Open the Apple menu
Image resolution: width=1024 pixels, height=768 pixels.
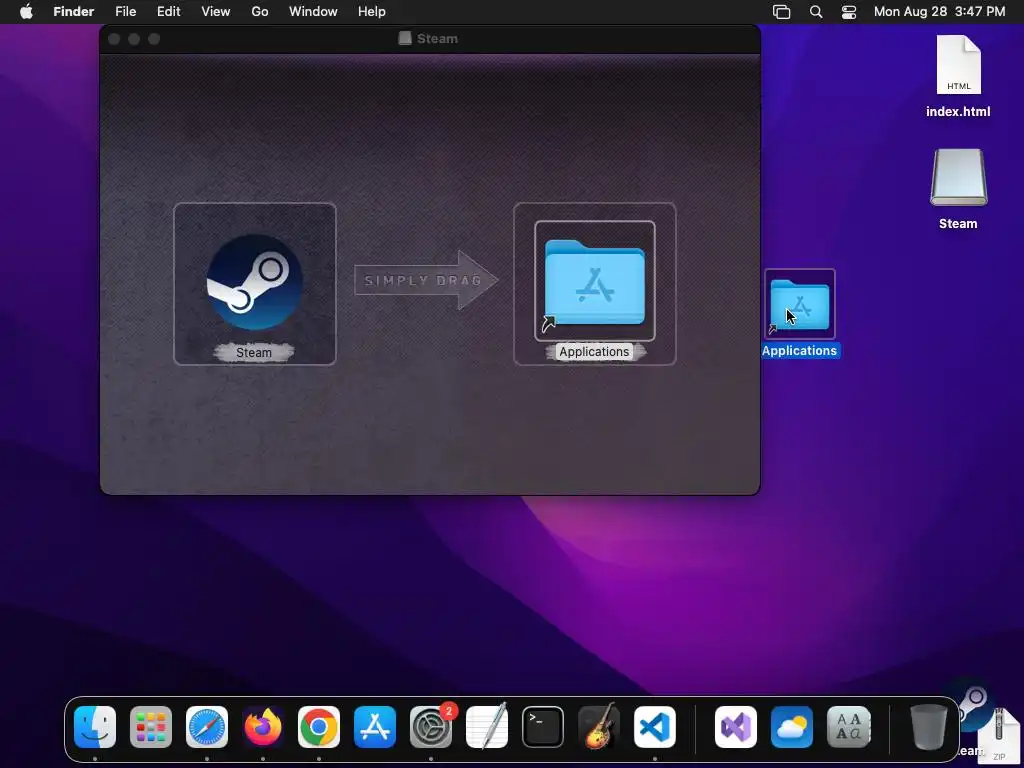[26, 12]
